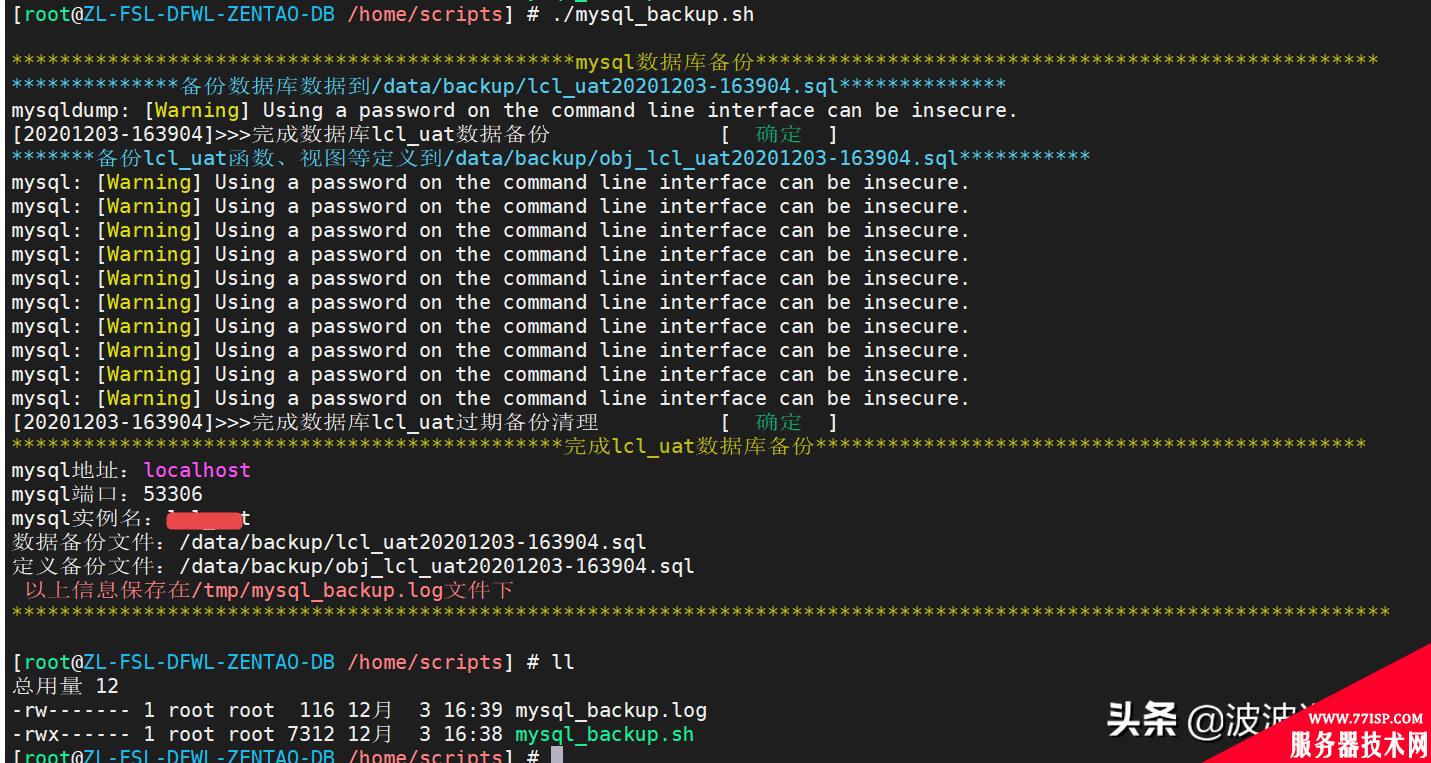1431x763 pixels.
Task: Select the yellow 'mysql数据库备份' header title
Action: [x=663, y=62]
